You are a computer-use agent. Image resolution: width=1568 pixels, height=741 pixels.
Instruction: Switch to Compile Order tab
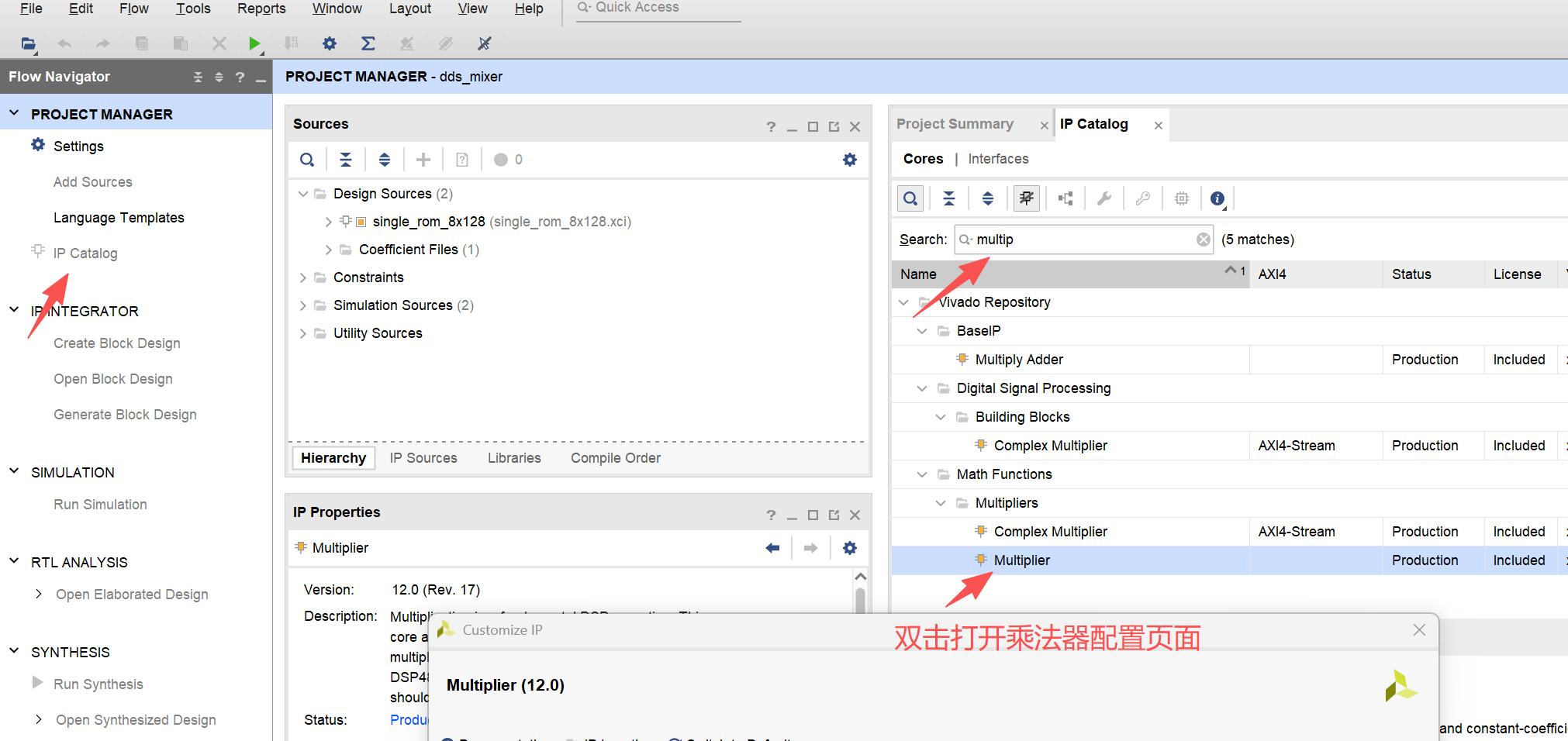616,458
